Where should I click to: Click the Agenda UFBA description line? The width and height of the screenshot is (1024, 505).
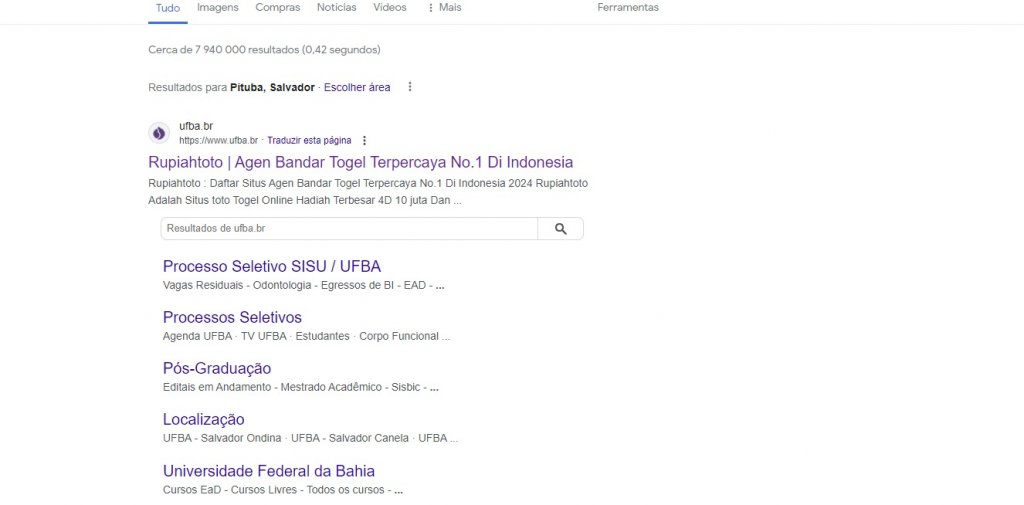click(306, 336)
